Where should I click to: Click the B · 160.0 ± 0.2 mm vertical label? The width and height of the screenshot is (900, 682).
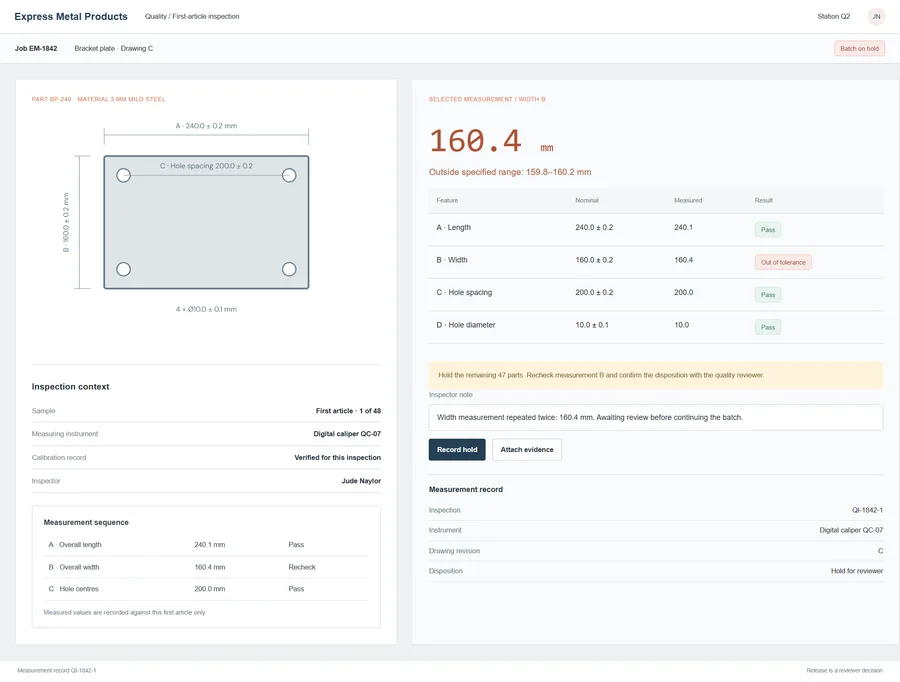tap(66, 222)
